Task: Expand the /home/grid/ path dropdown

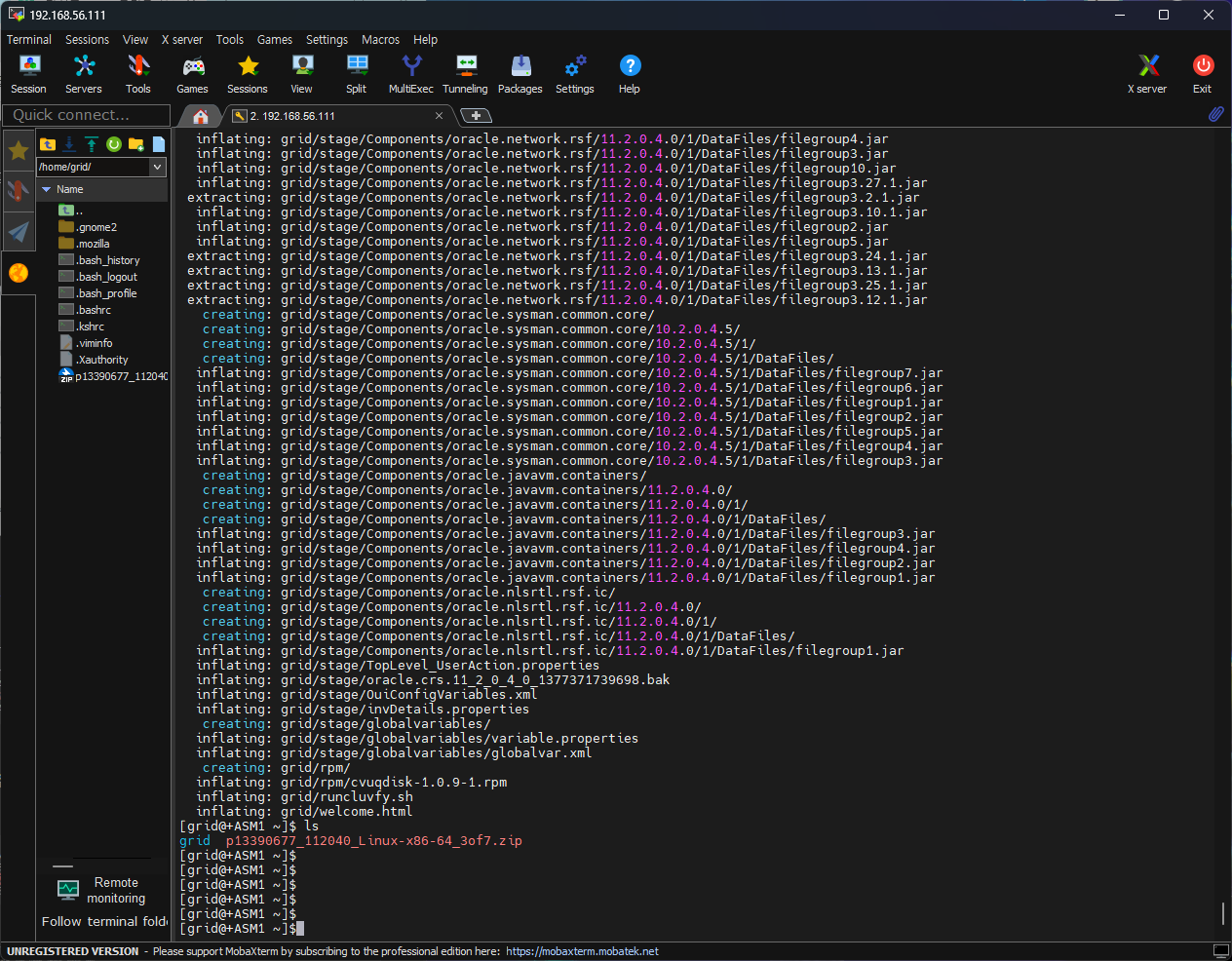Action: (157, 167)
